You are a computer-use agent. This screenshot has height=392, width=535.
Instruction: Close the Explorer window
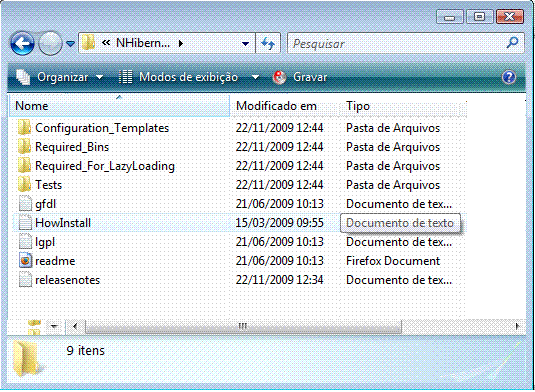tap(509, 16)
